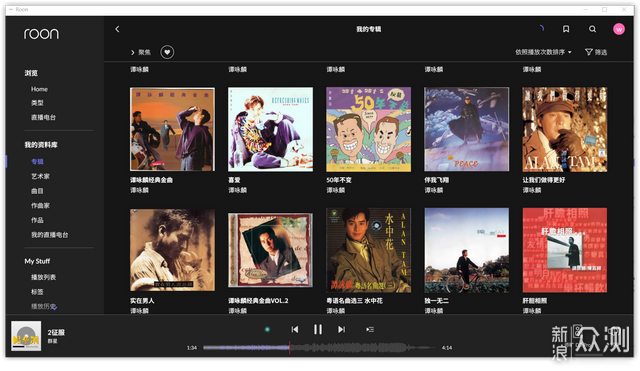Click the spinning activity indicator icon
Viewport: 640px width, 371px height.
click(x=541, y=28)
